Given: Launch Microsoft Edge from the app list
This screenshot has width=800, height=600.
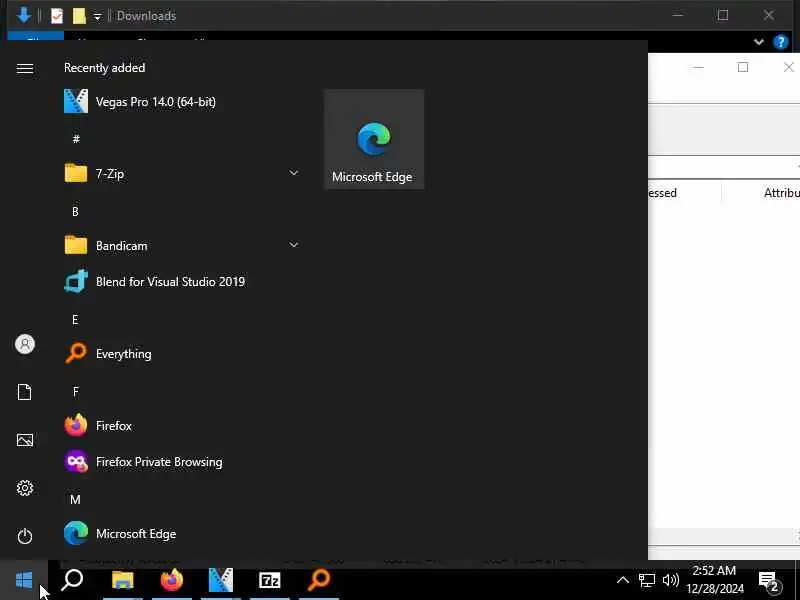Looking at the screenshot, I should (181, 534).
